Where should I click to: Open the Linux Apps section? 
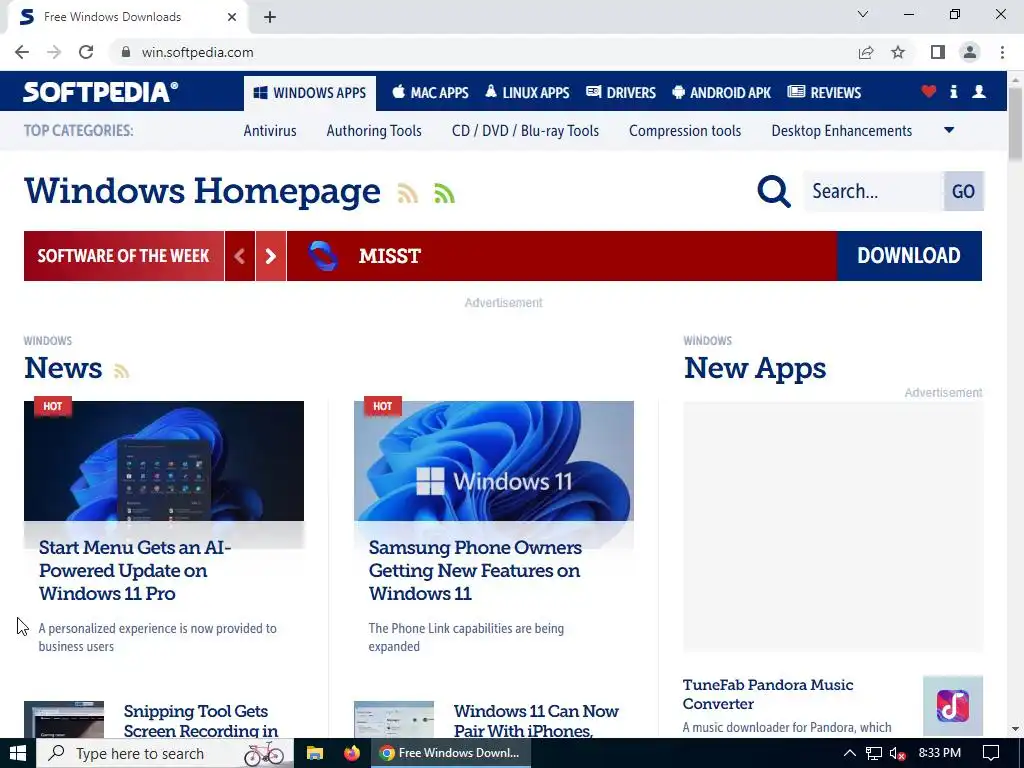pos(527,93)
